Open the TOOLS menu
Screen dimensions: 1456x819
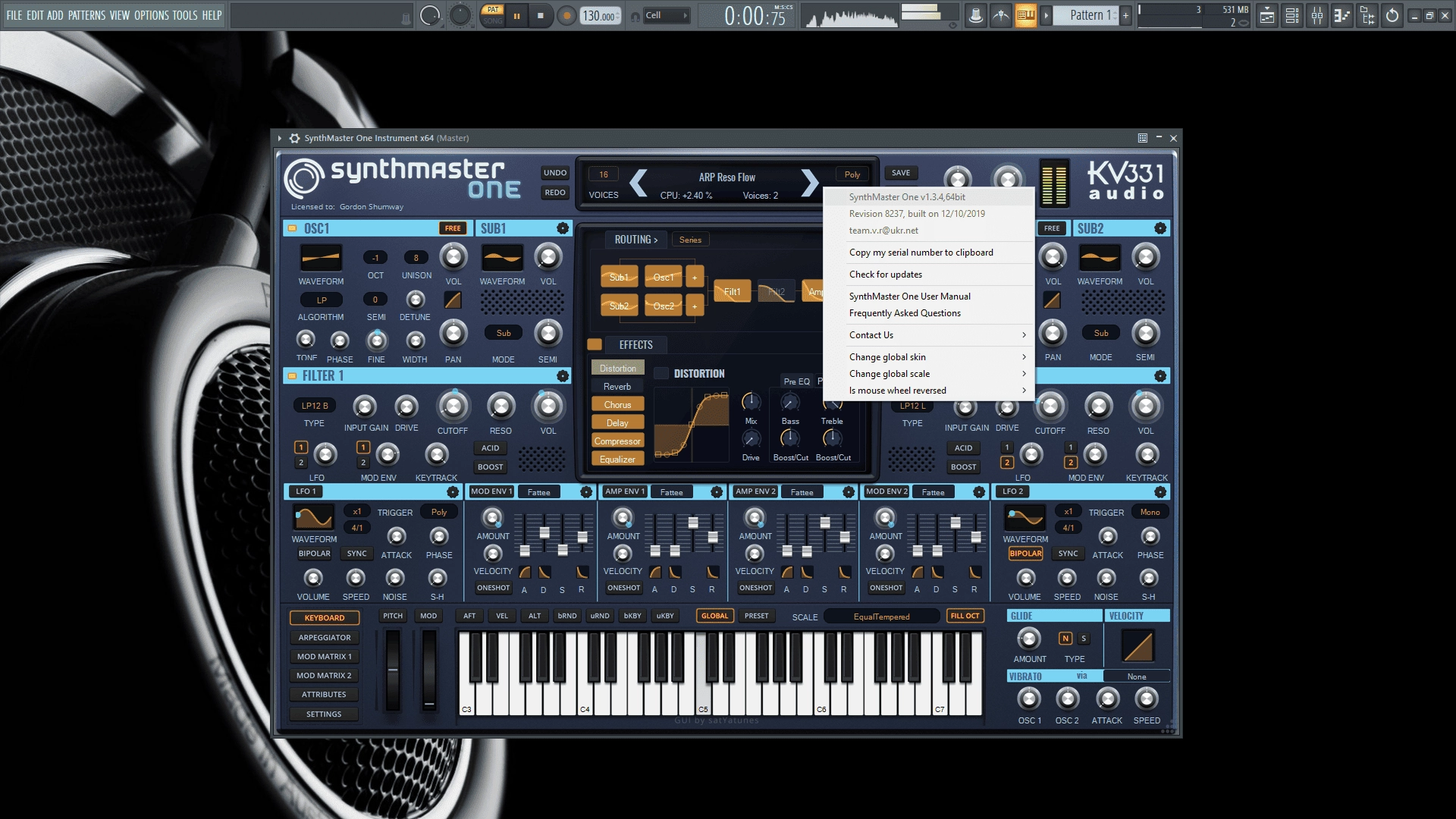coord(184,15)
